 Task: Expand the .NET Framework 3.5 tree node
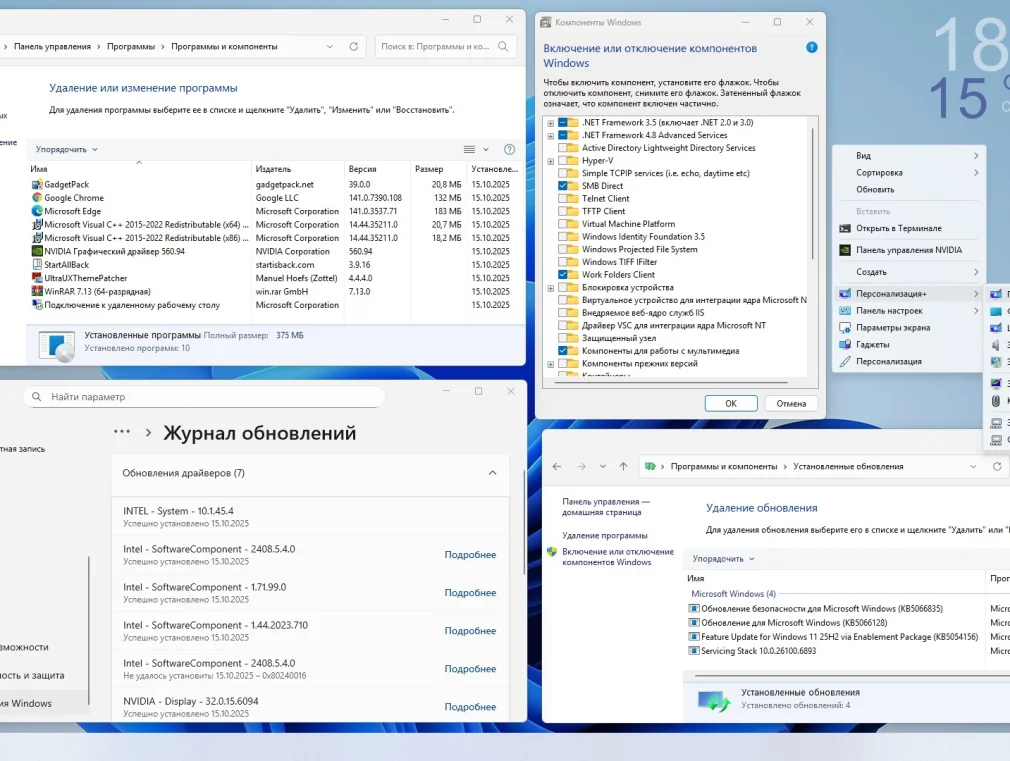click(x=550, y=122)
